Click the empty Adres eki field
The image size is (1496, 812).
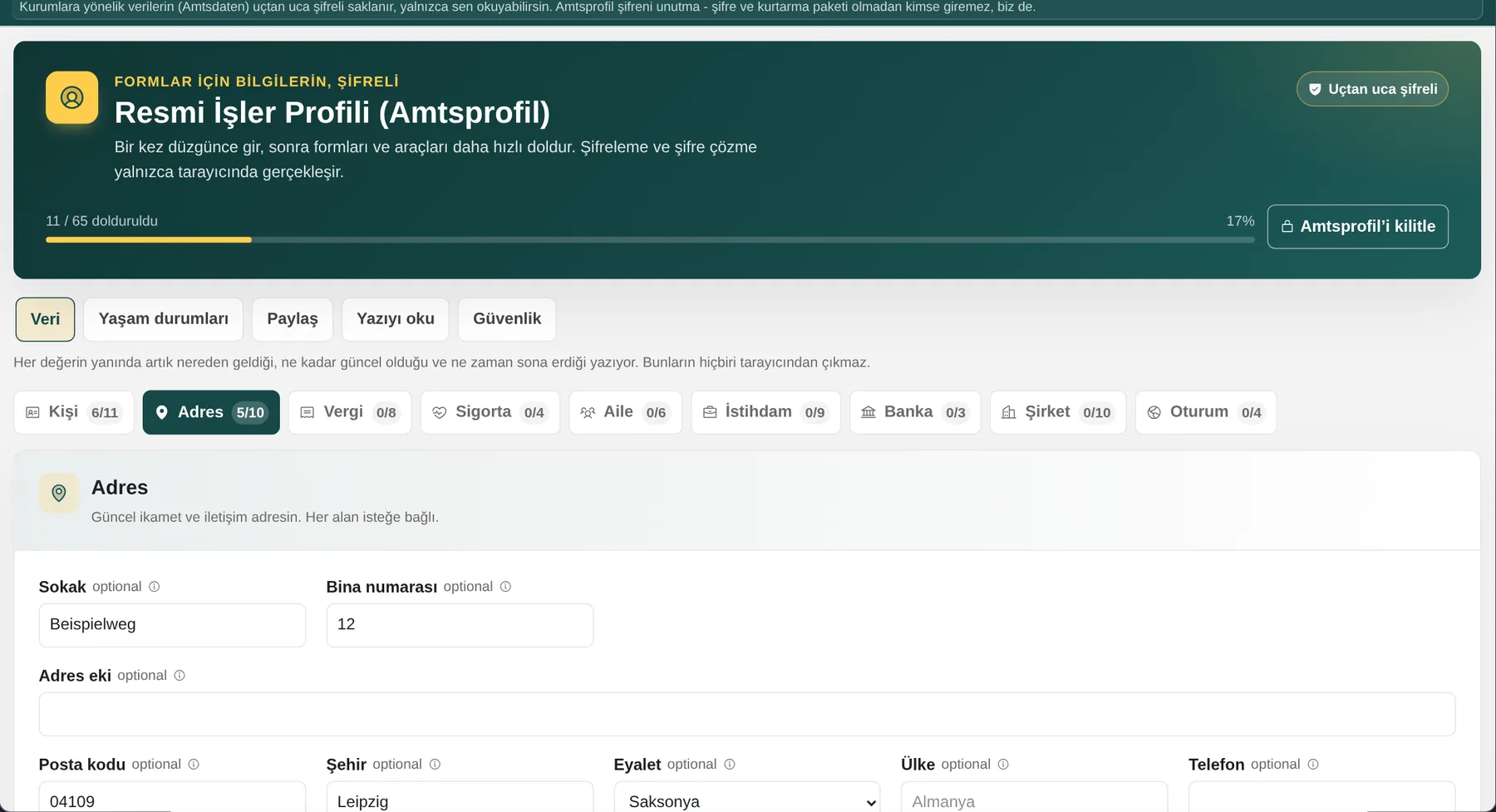(747, 714)
